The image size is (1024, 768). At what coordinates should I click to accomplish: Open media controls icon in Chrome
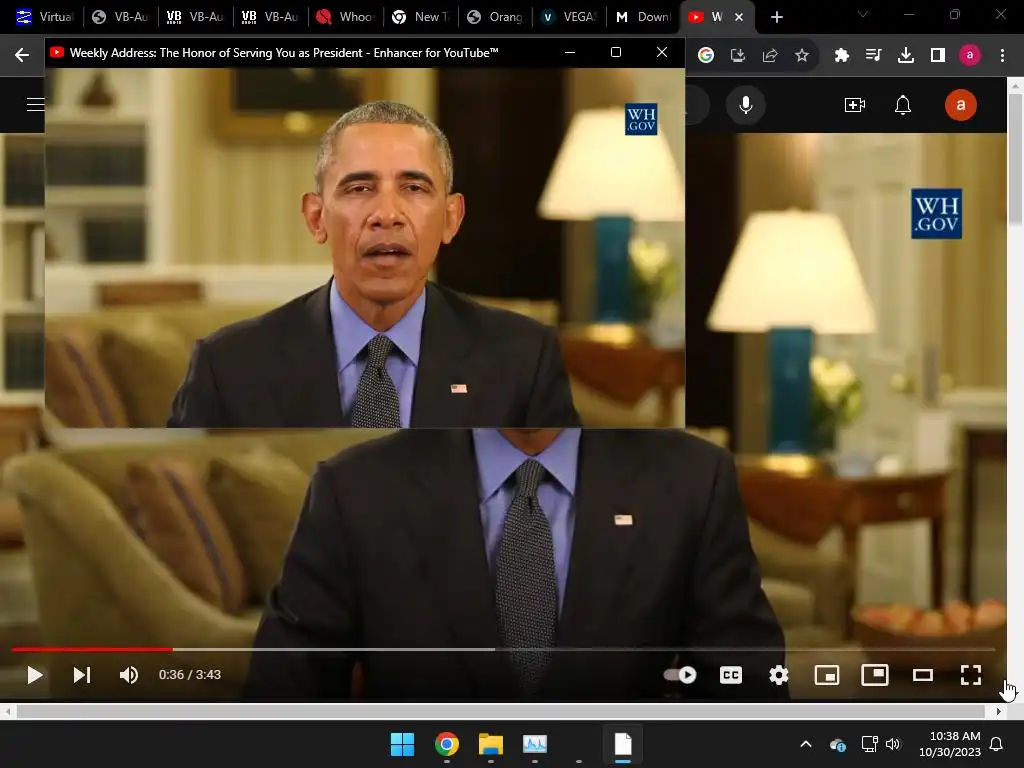point(873,56)
